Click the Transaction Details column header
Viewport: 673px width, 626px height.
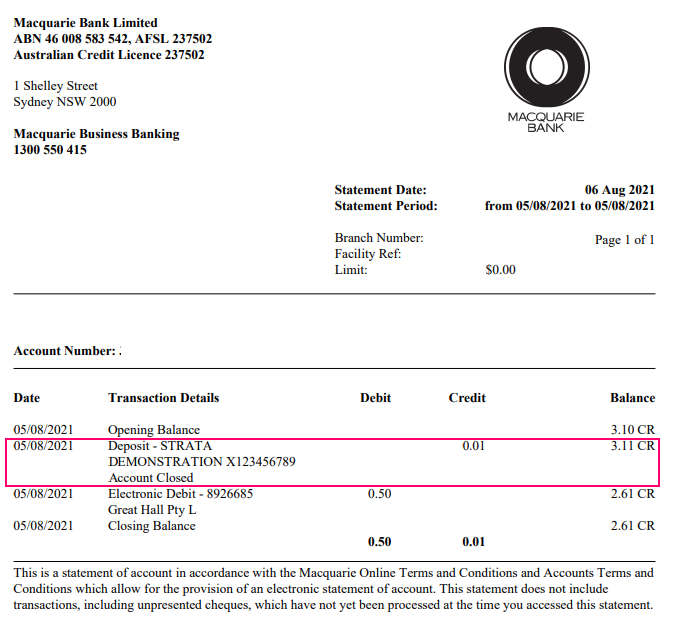(163, 398)
